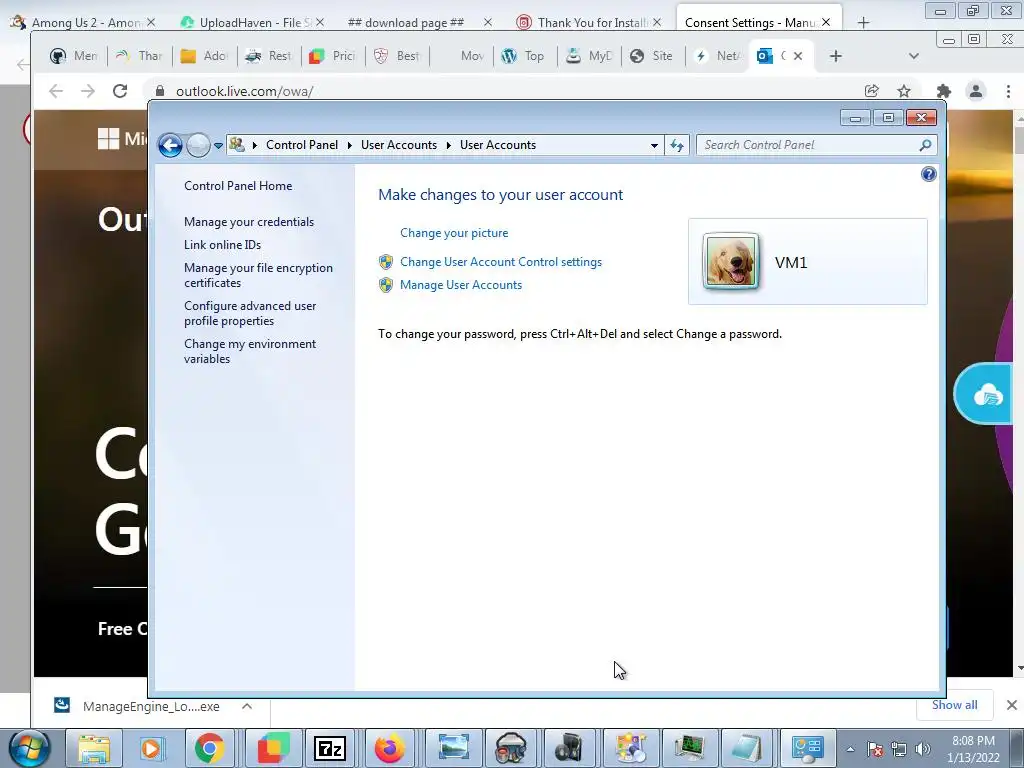Screen dimensions: 1024x768
Task: Click cloud chat bubble on Outlook page
Action: [986, 394]
